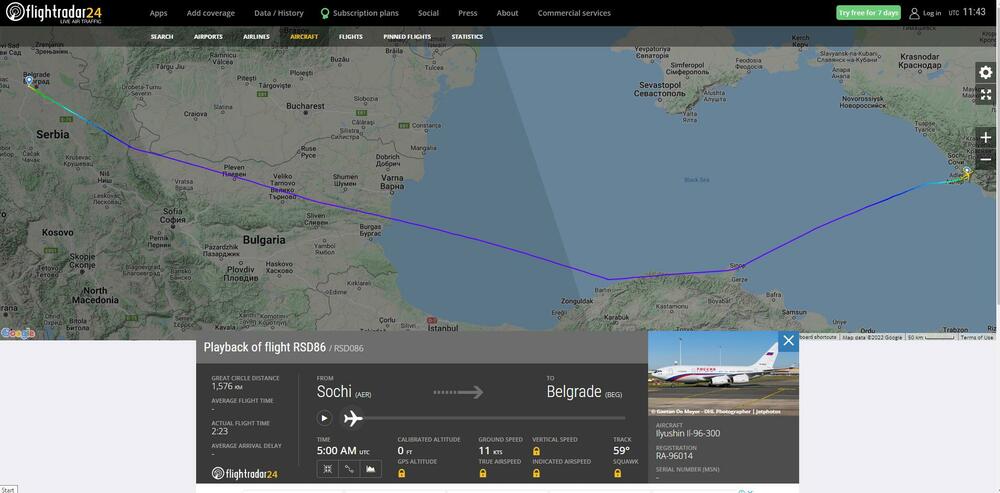Click the GPS altitude lock icon
This screenshot has width=1000, height=493.
point(402,473)
